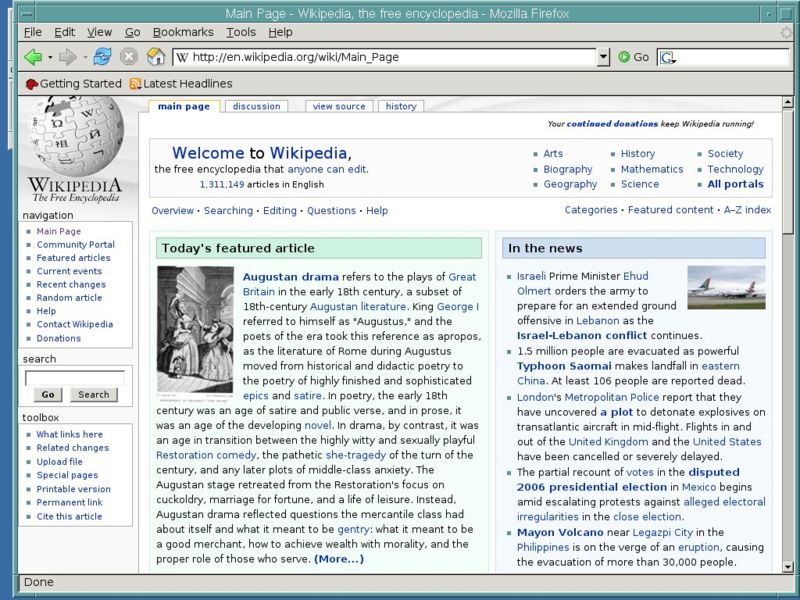Click the Stop loading icon
This screenshot has width=800, height=600.
(129, 57)
